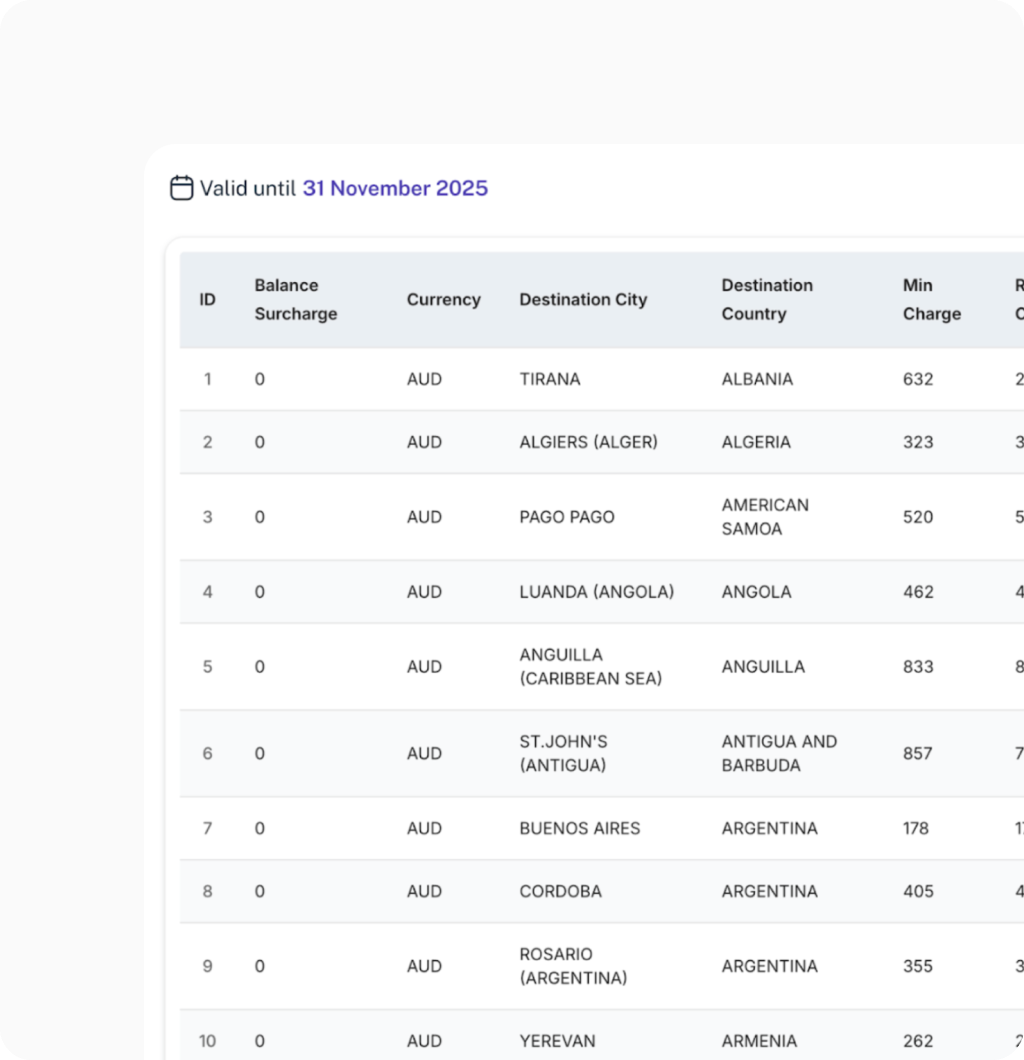Select the ANTIGUA AND BARBUDA country cell
The image size is (1024, 1060).
pos(779,753)
